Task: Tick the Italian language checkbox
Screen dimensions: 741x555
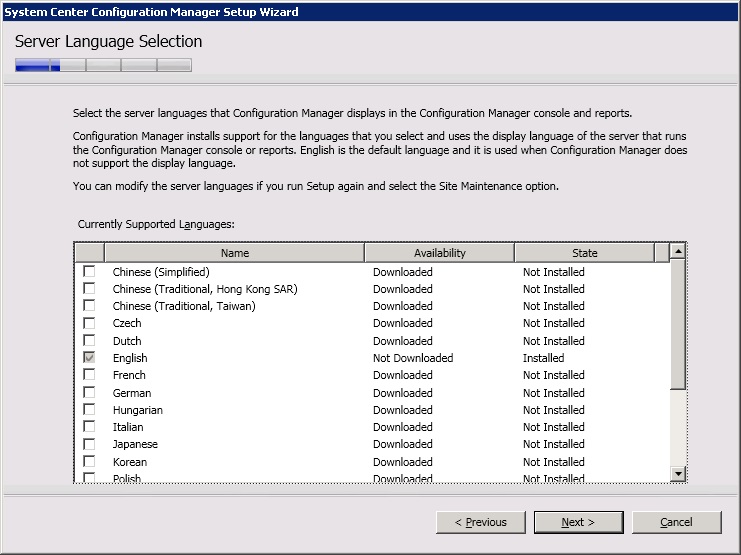Action: point(90,427)
